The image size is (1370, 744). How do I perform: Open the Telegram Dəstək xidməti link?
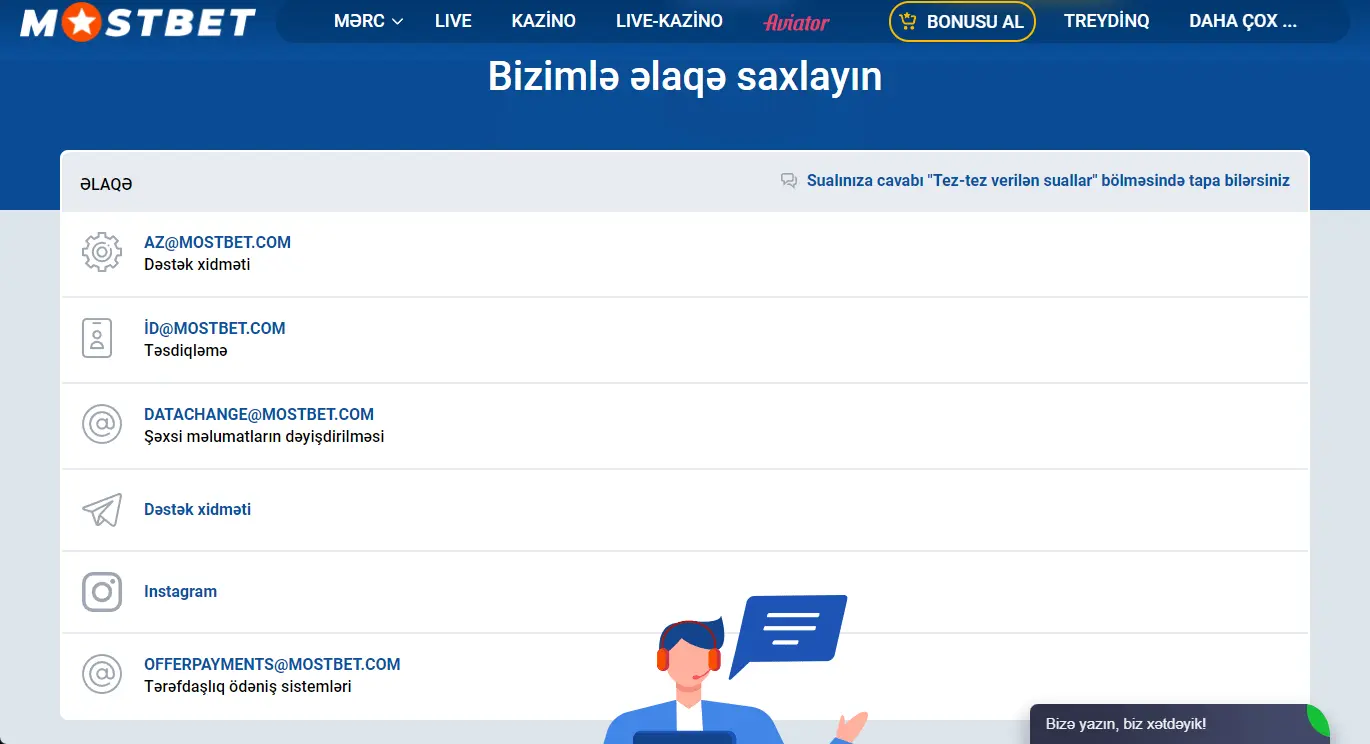click(x=197, y=510)
